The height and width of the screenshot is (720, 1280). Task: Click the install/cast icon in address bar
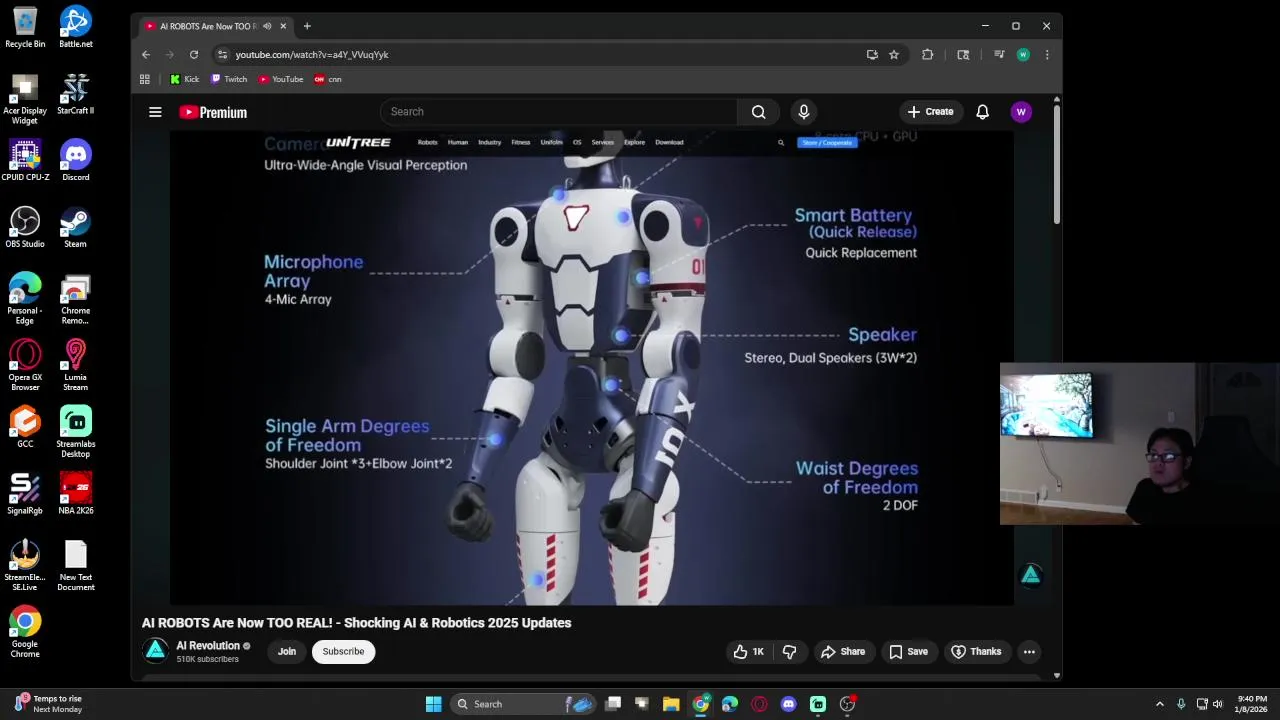872,55
